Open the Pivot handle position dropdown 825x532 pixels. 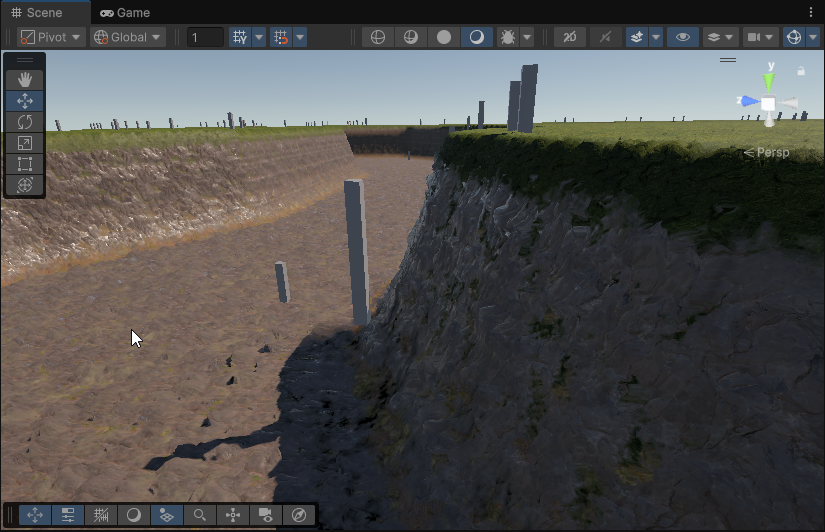(x=51, y=37)
